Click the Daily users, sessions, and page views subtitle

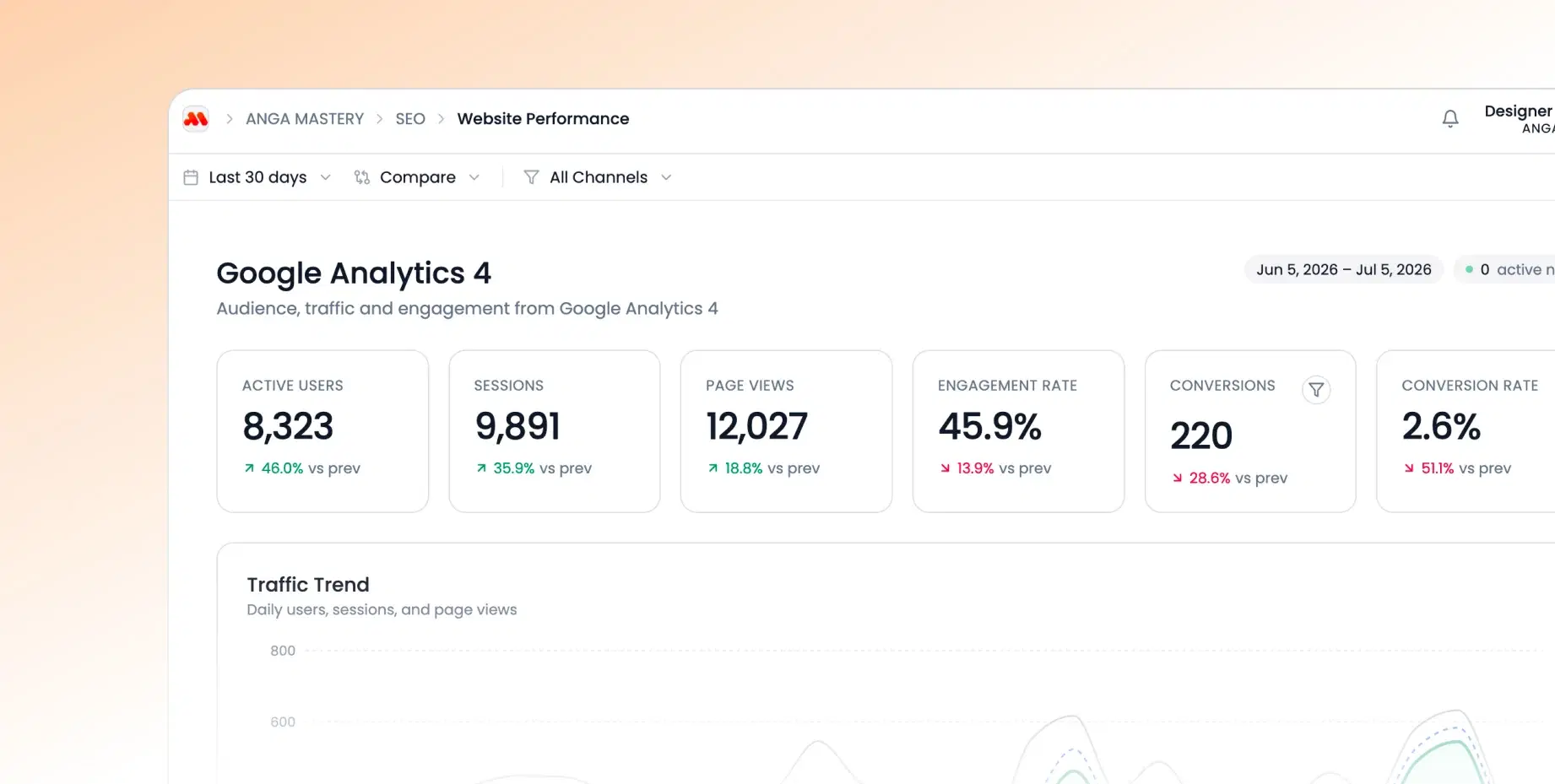coord(382,610)
